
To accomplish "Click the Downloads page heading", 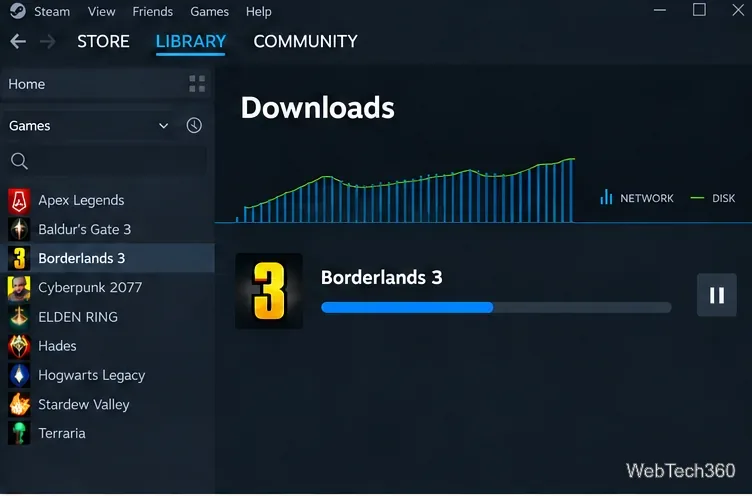I will [317, 107].
